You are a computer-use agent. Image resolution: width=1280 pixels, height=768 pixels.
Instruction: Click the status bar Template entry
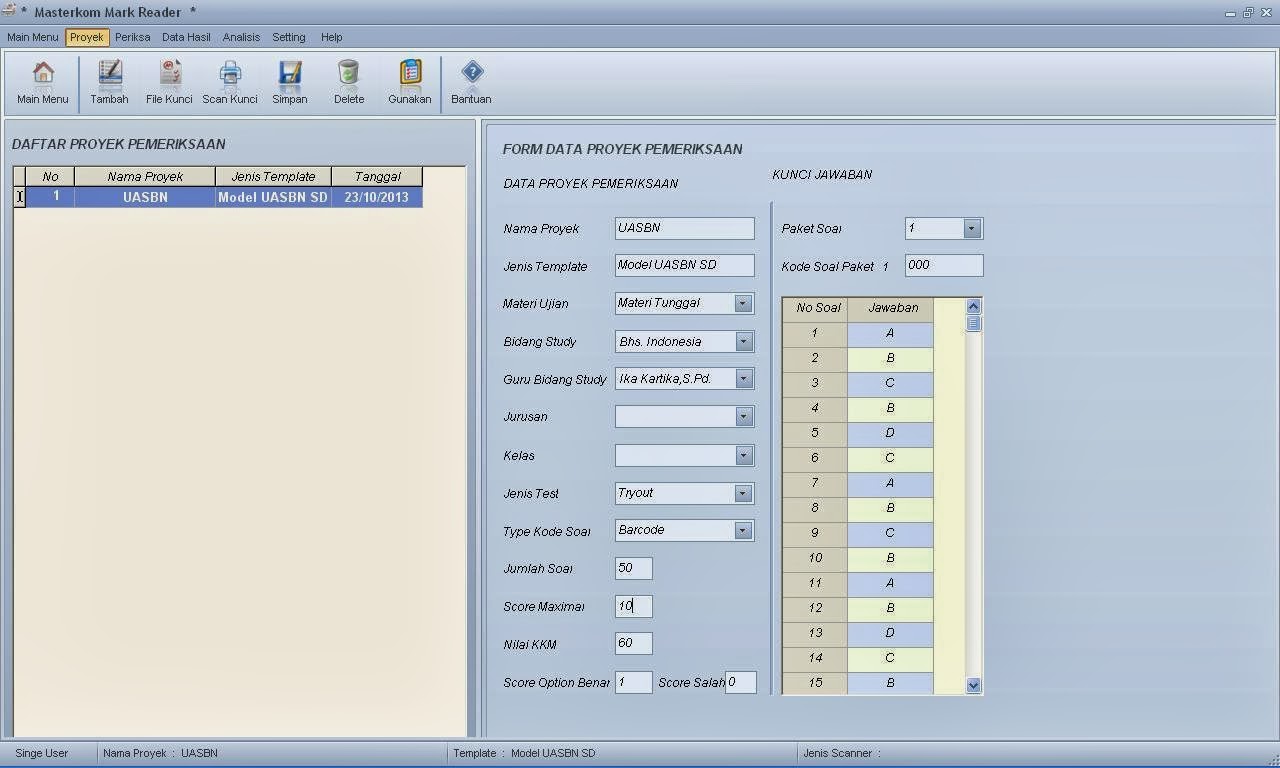point(524,753)
